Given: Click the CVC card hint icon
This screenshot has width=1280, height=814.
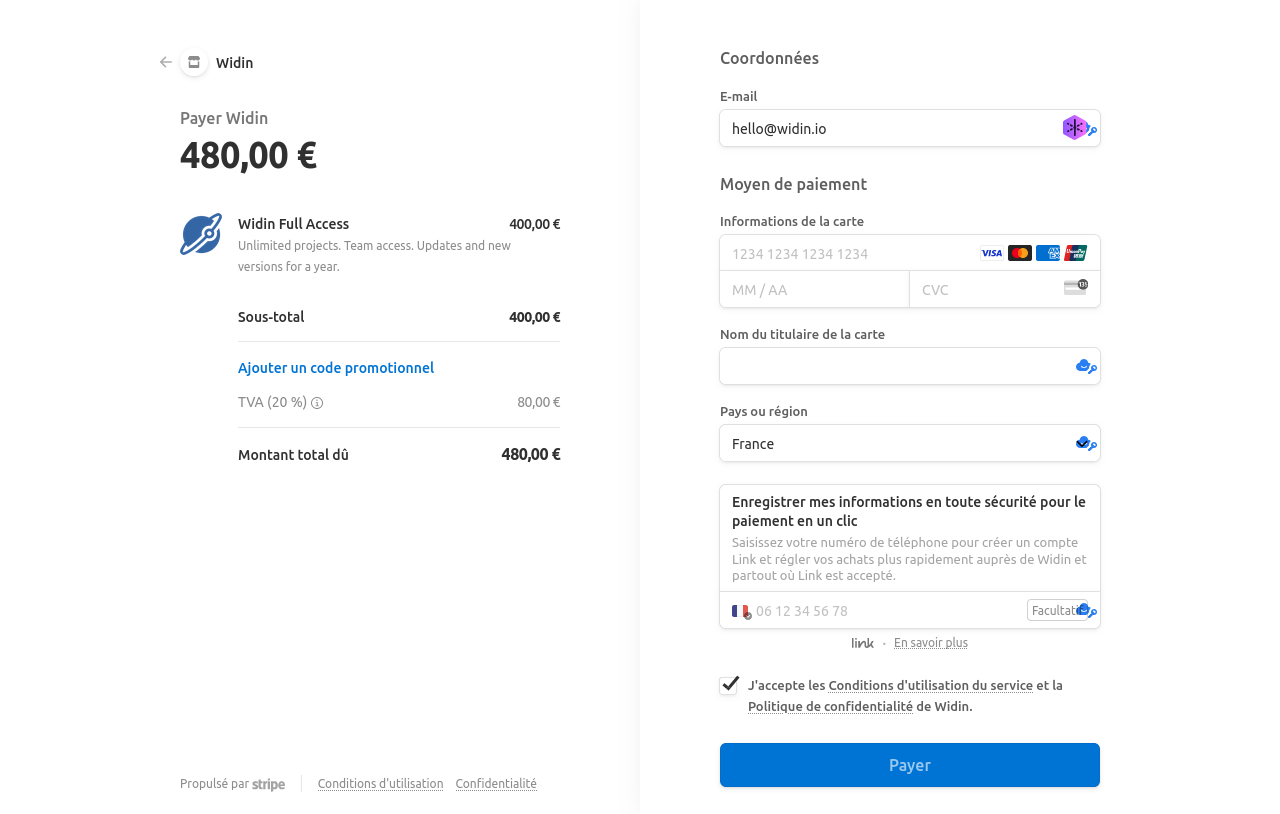Looking at the screenshot, I should pos(1076,287).
